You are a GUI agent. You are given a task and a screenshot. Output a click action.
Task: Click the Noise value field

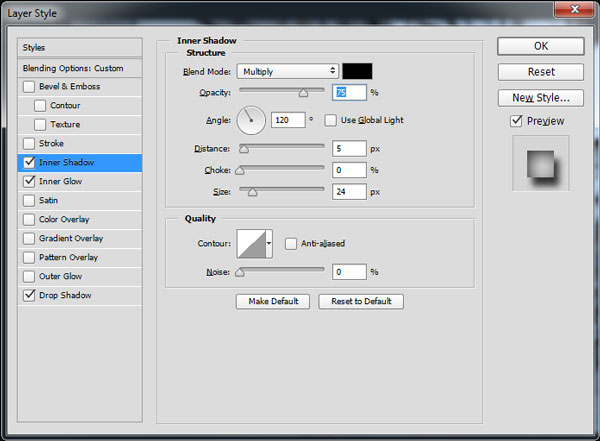pos(349,272)
